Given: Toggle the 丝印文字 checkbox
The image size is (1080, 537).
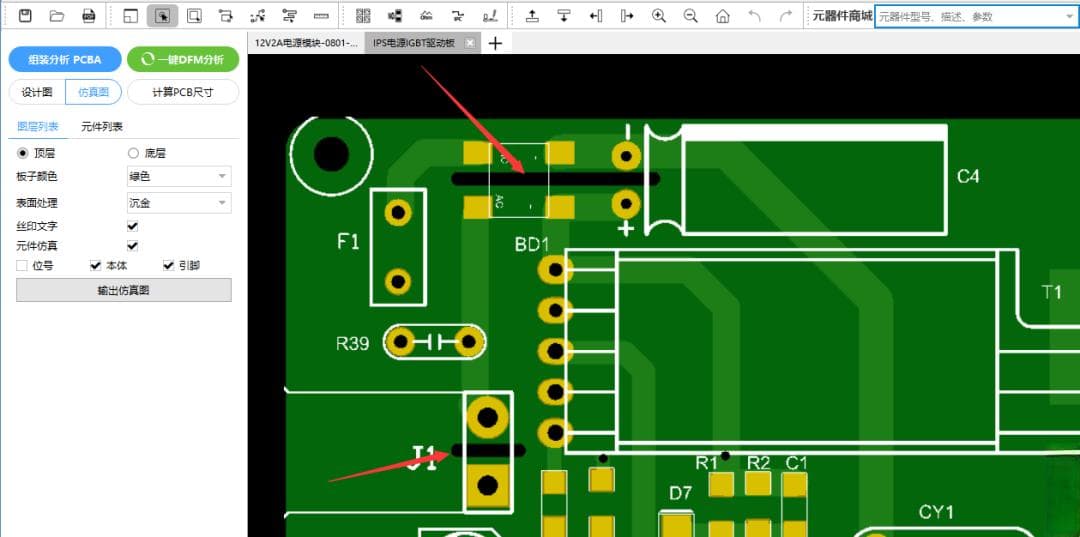Looking at the screenshot, I should 133,226.
